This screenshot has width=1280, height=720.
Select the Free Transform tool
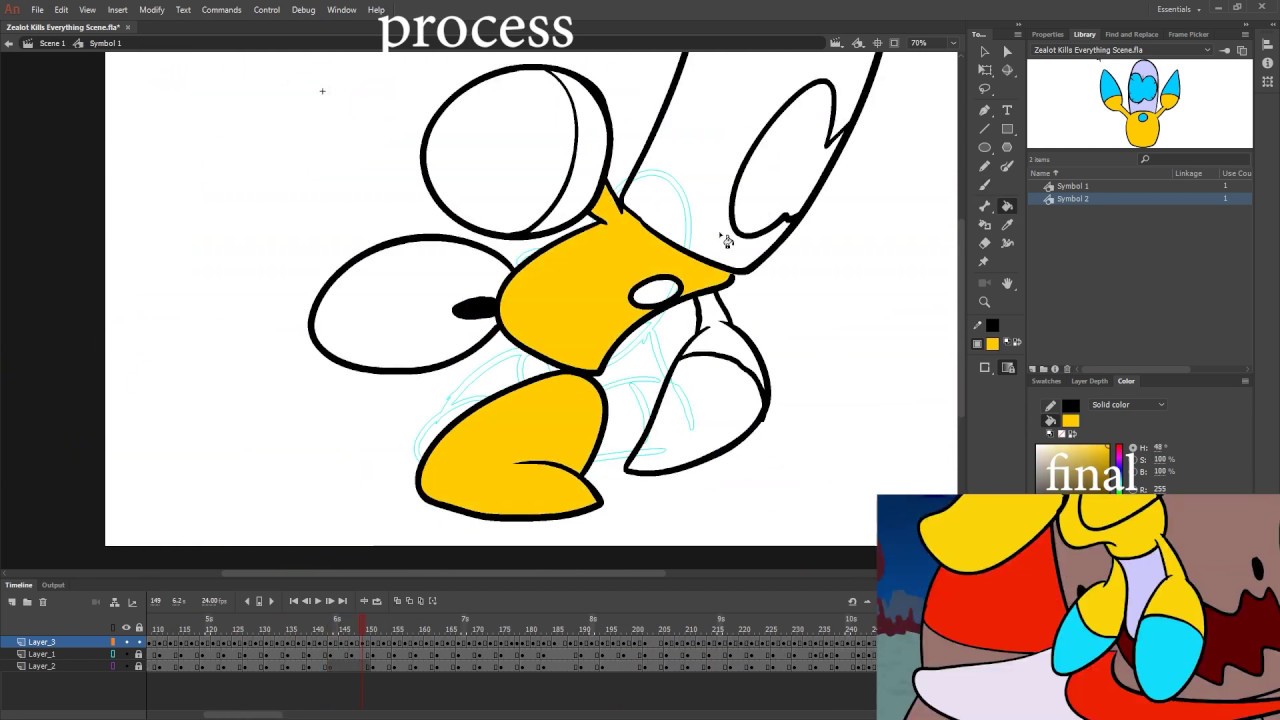(x=985, y=70)
